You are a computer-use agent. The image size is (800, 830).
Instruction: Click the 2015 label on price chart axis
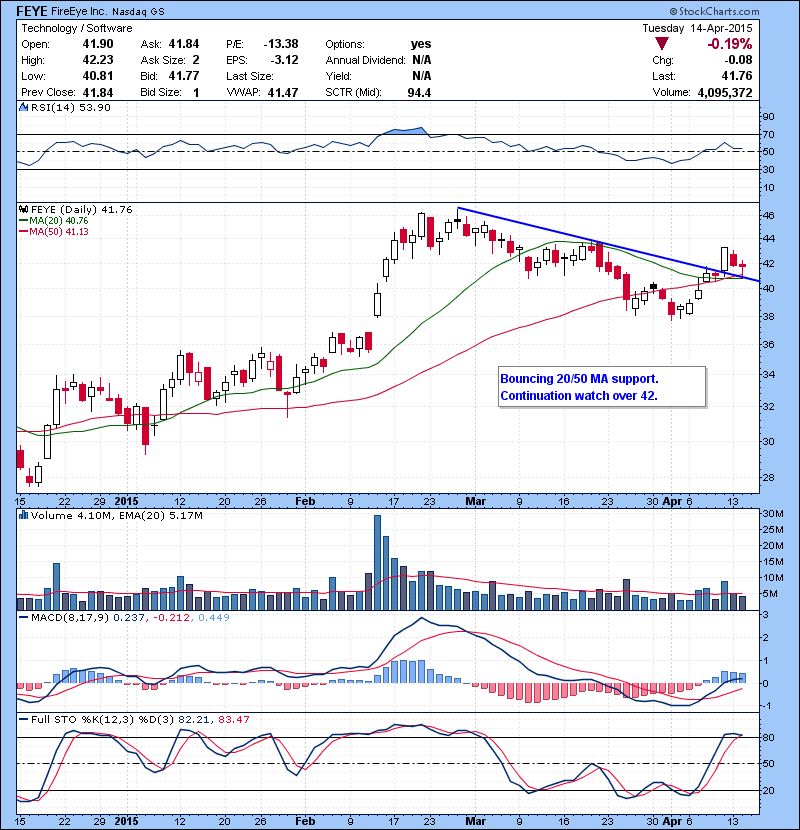coord(126,501)
